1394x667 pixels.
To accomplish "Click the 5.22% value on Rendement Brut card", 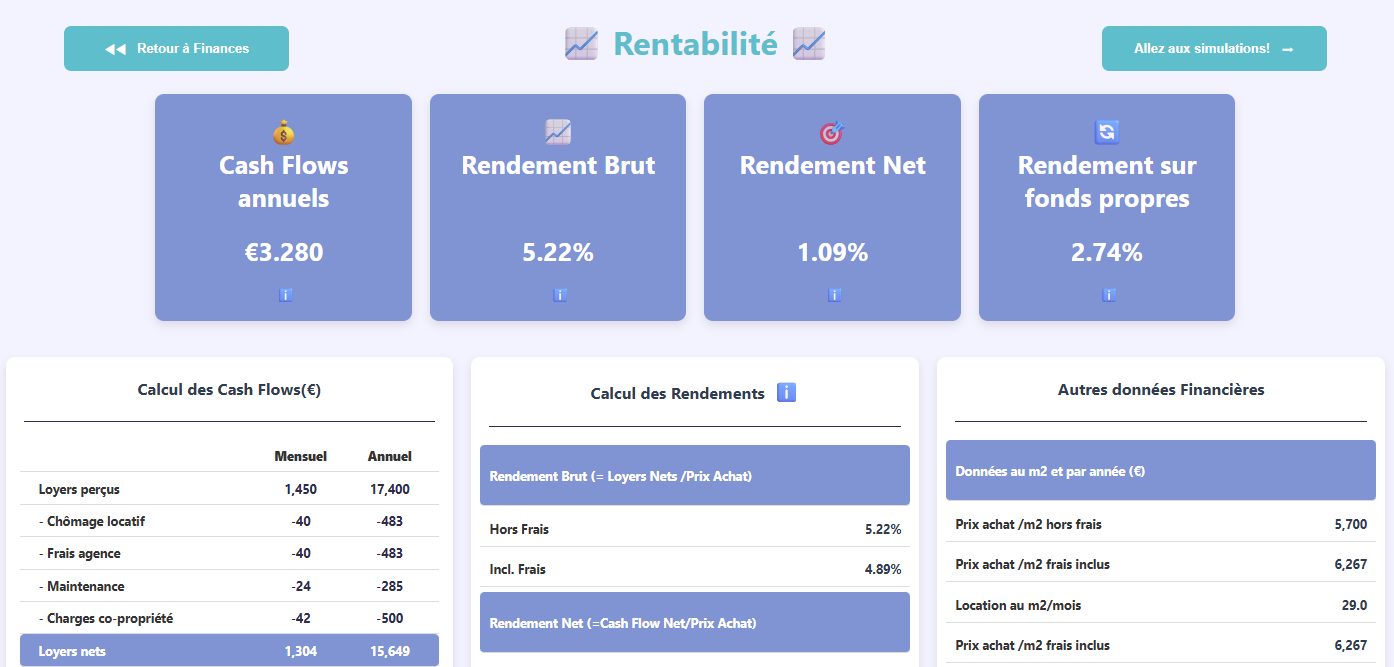I will tap(558, 252).
